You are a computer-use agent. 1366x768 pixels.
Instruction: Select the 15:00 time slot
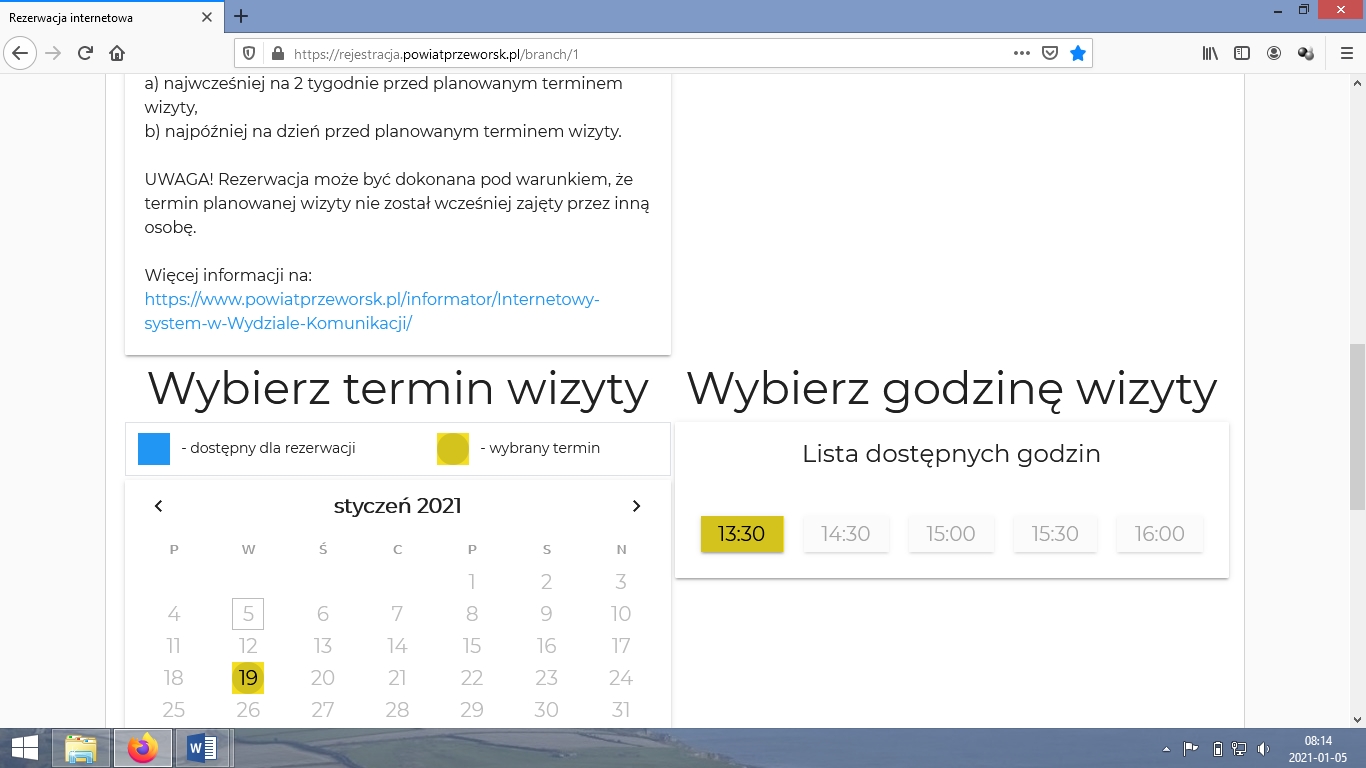[950, 534]
